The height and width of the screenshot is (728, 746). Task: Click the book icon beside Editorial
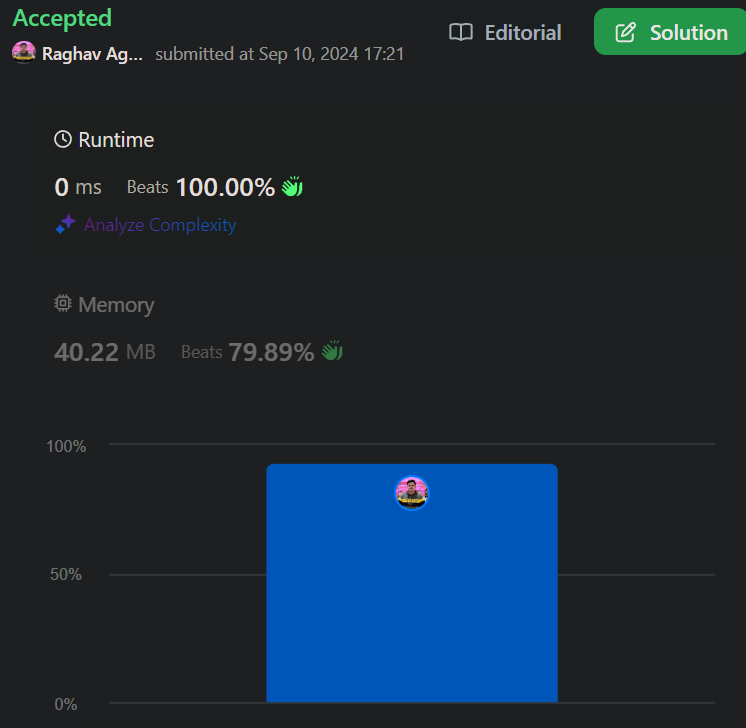[460, 33]
